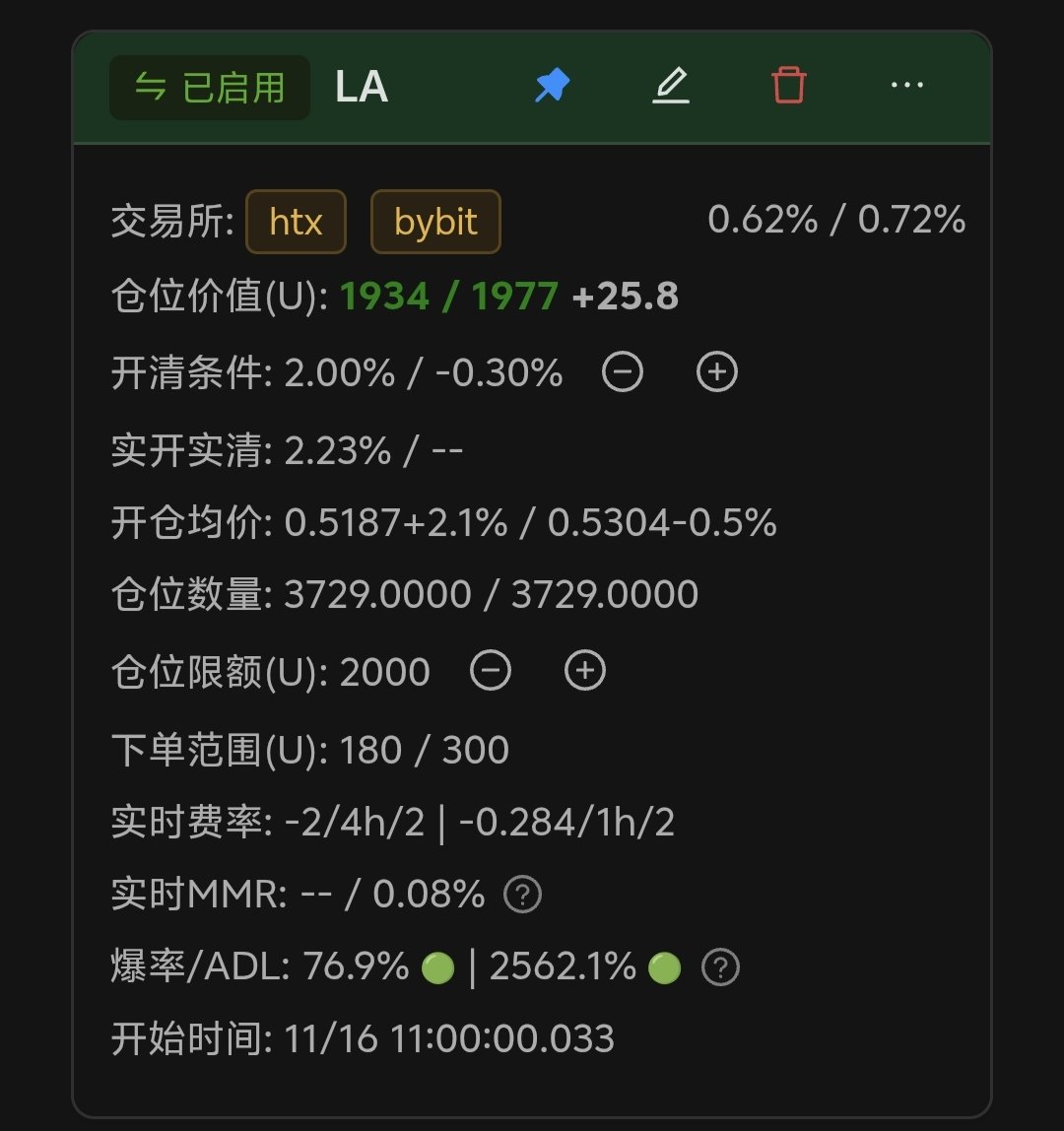The width and height of the screenshot is (1064, 1131).
Task: Click the 0.62% / 0.72% spread value
Action: (835, 220)
